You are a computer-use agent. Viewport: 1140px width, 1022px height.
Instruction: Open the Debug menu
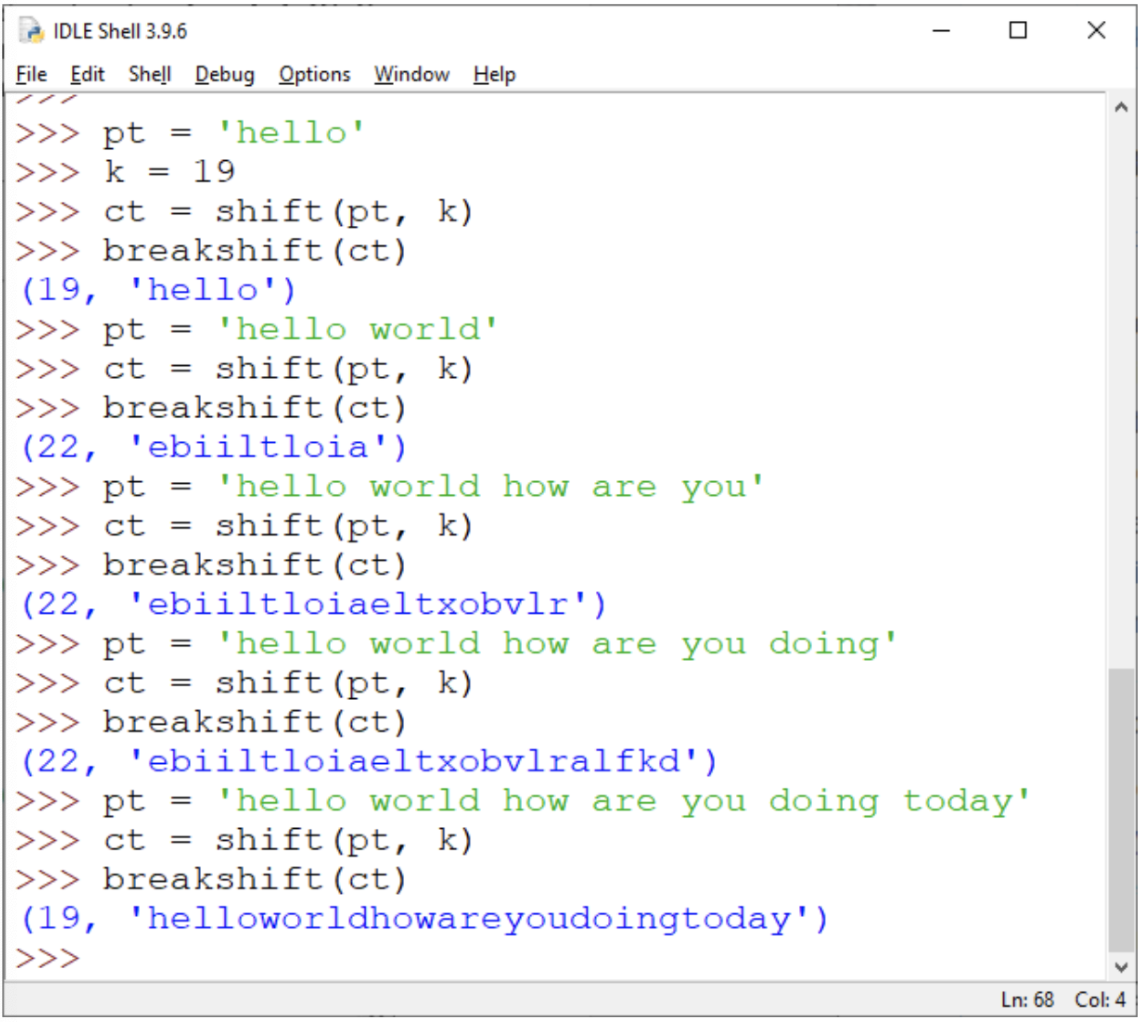click(224, 74)
